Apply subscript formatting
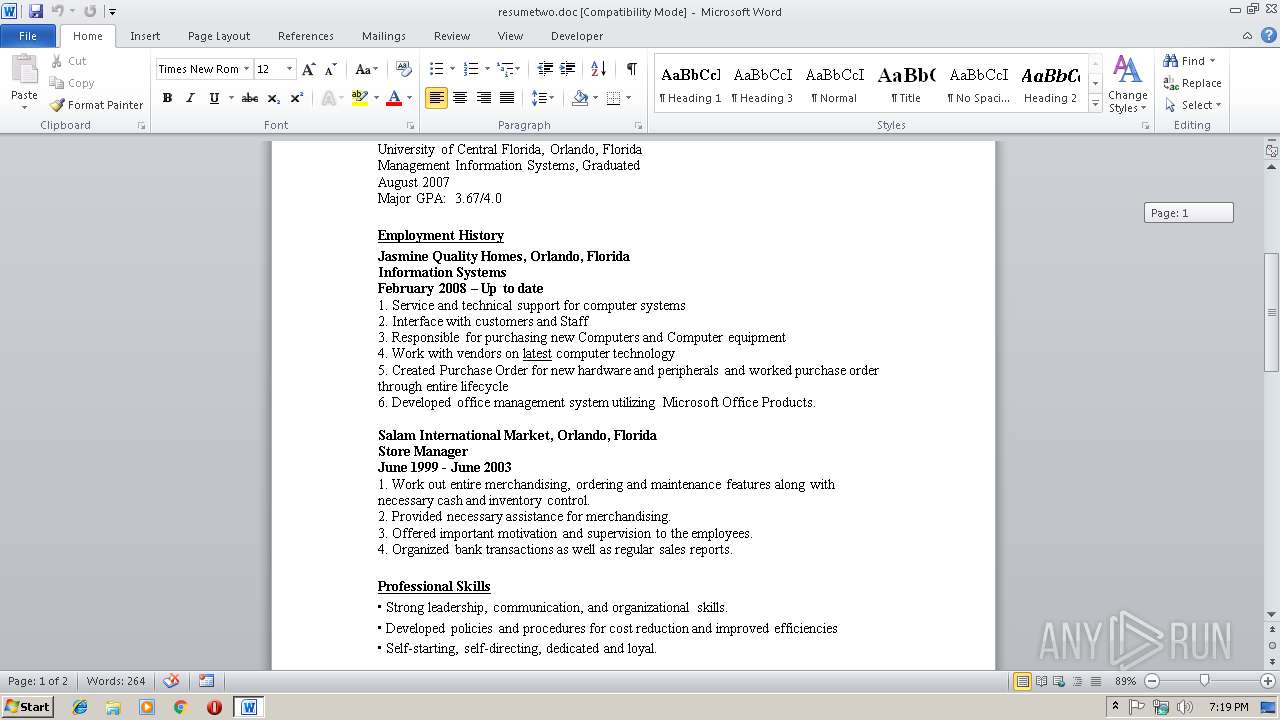 (x=273, y=98)
